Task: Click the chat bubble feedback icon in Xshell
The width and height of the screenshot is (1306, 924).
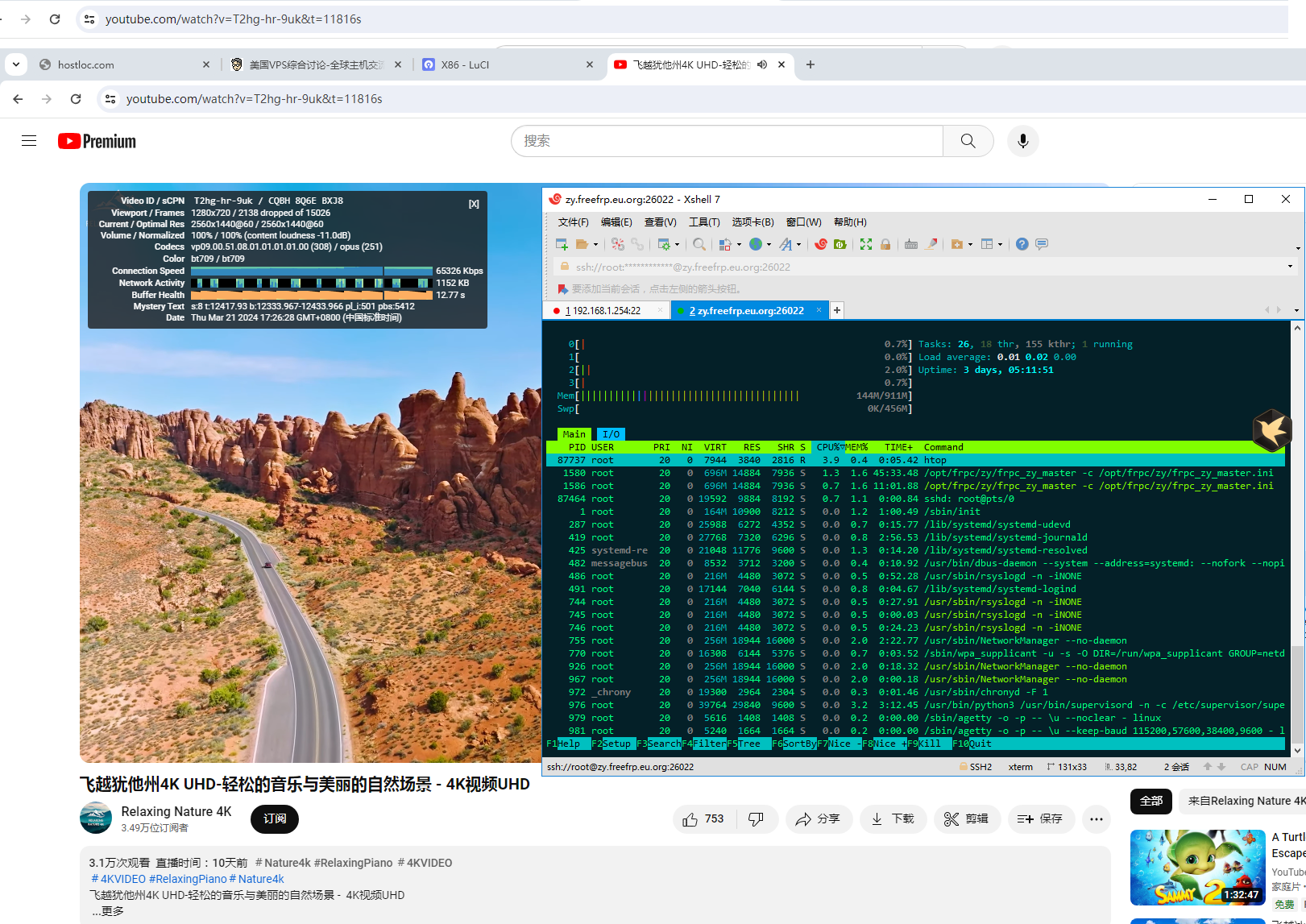Action: click(x=1042, y=244)
